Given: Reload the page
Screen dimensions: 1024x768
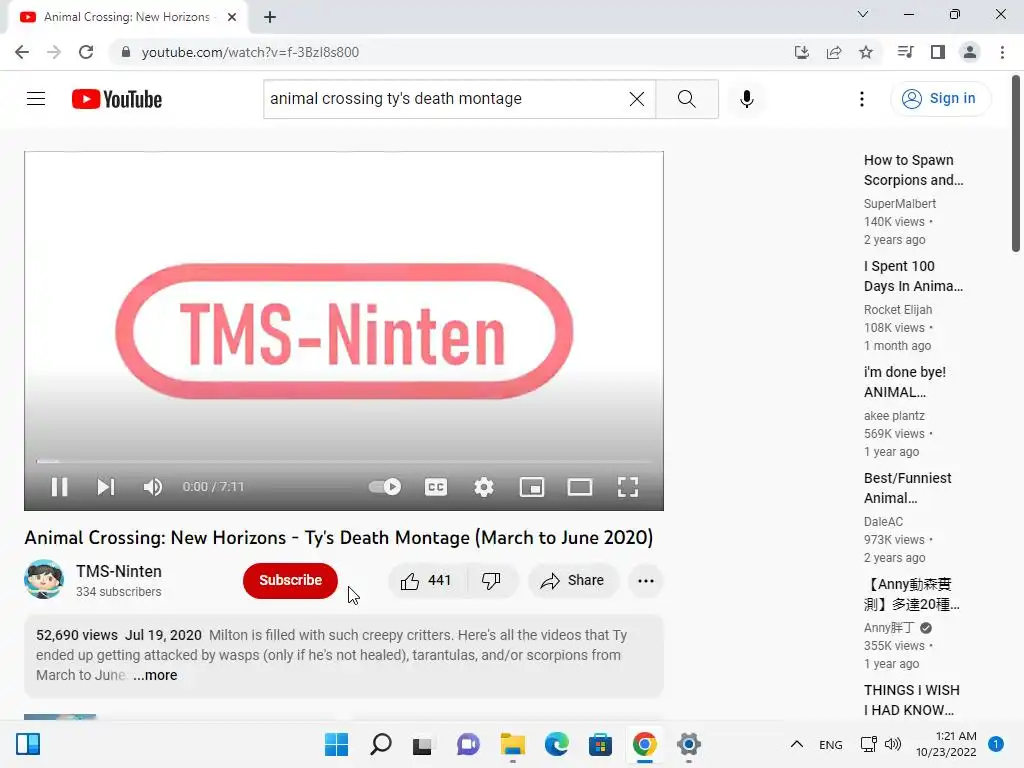Looking at the screenshot, I should pyautogui.click(x=86, y=52).
